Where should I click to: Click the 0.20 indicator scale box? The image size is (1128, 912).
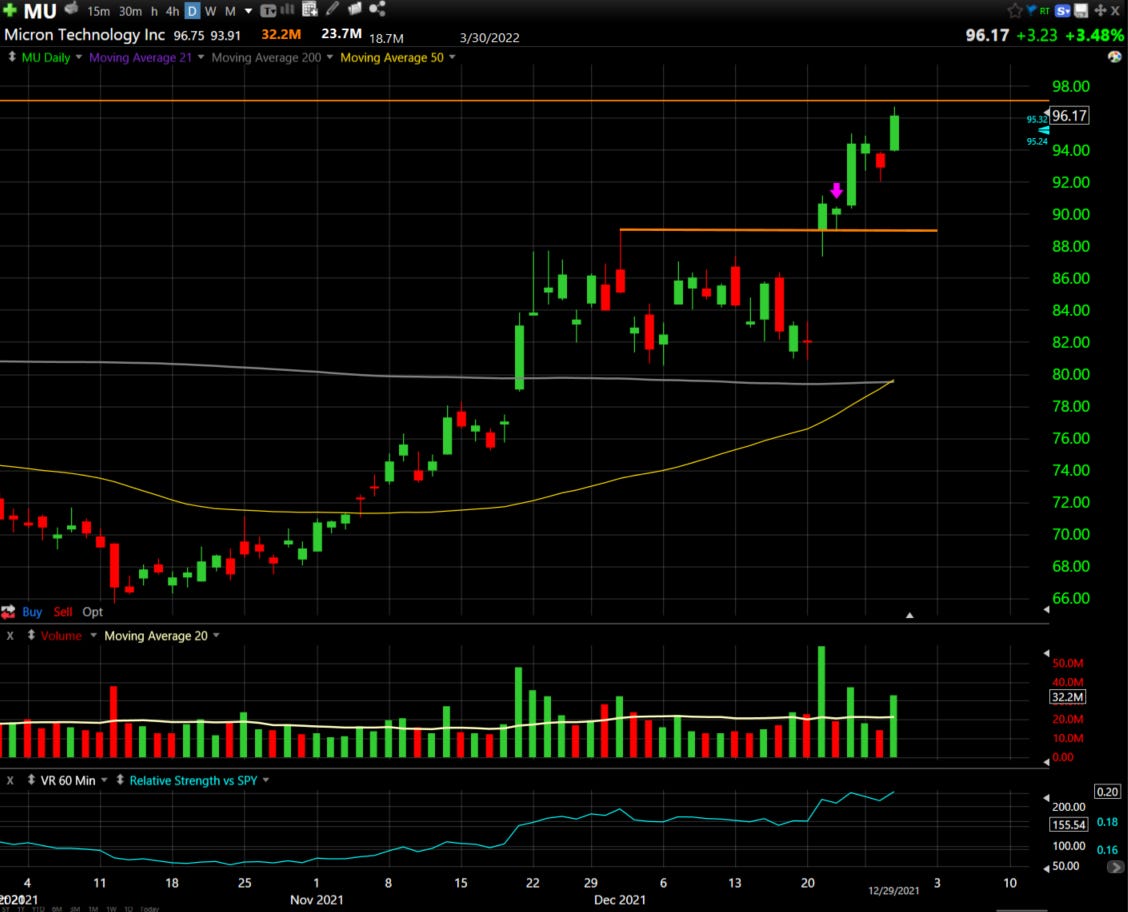(1107, 791)
